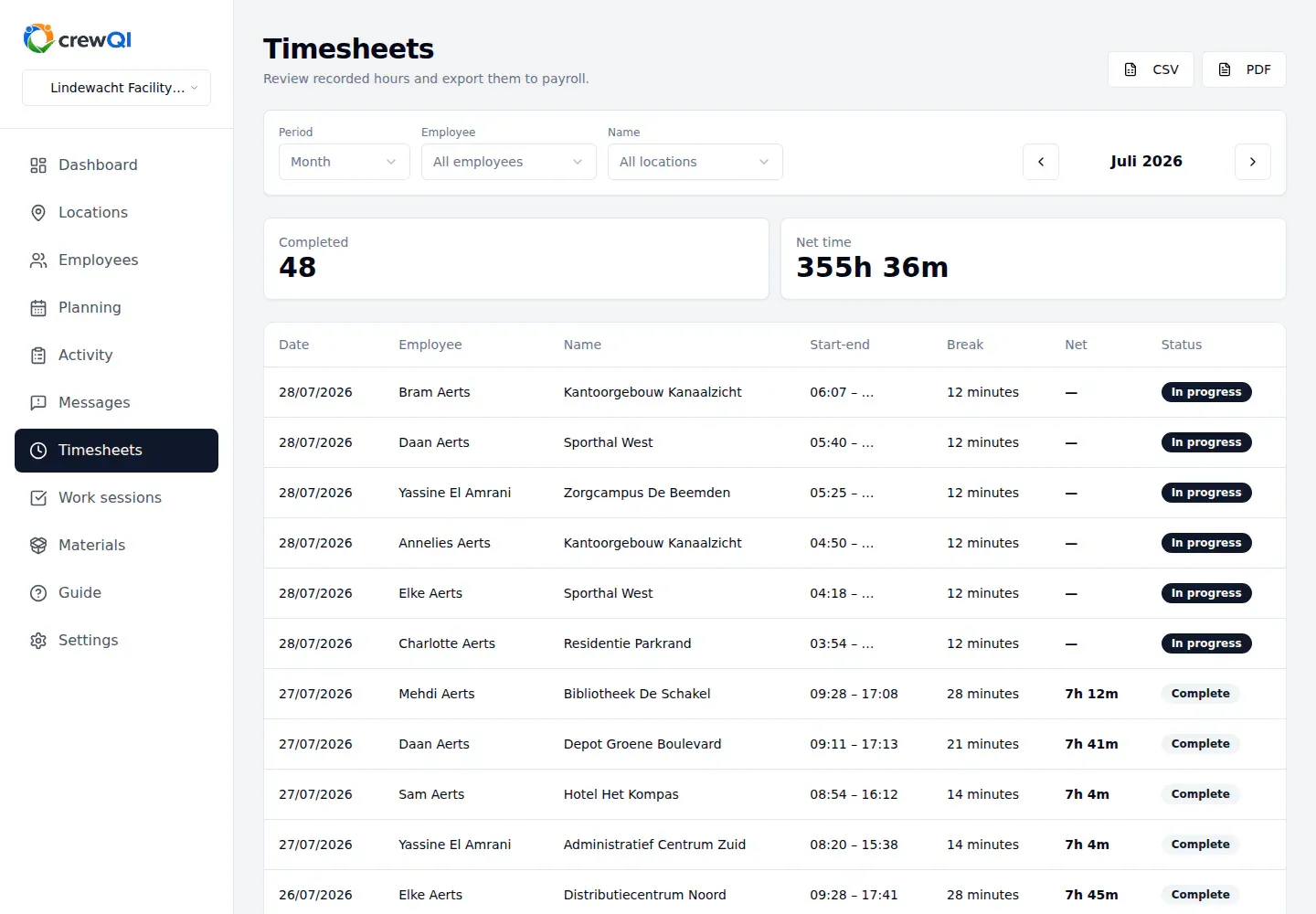
Task: Click the Materials box icon
Action: coord(38,546)
